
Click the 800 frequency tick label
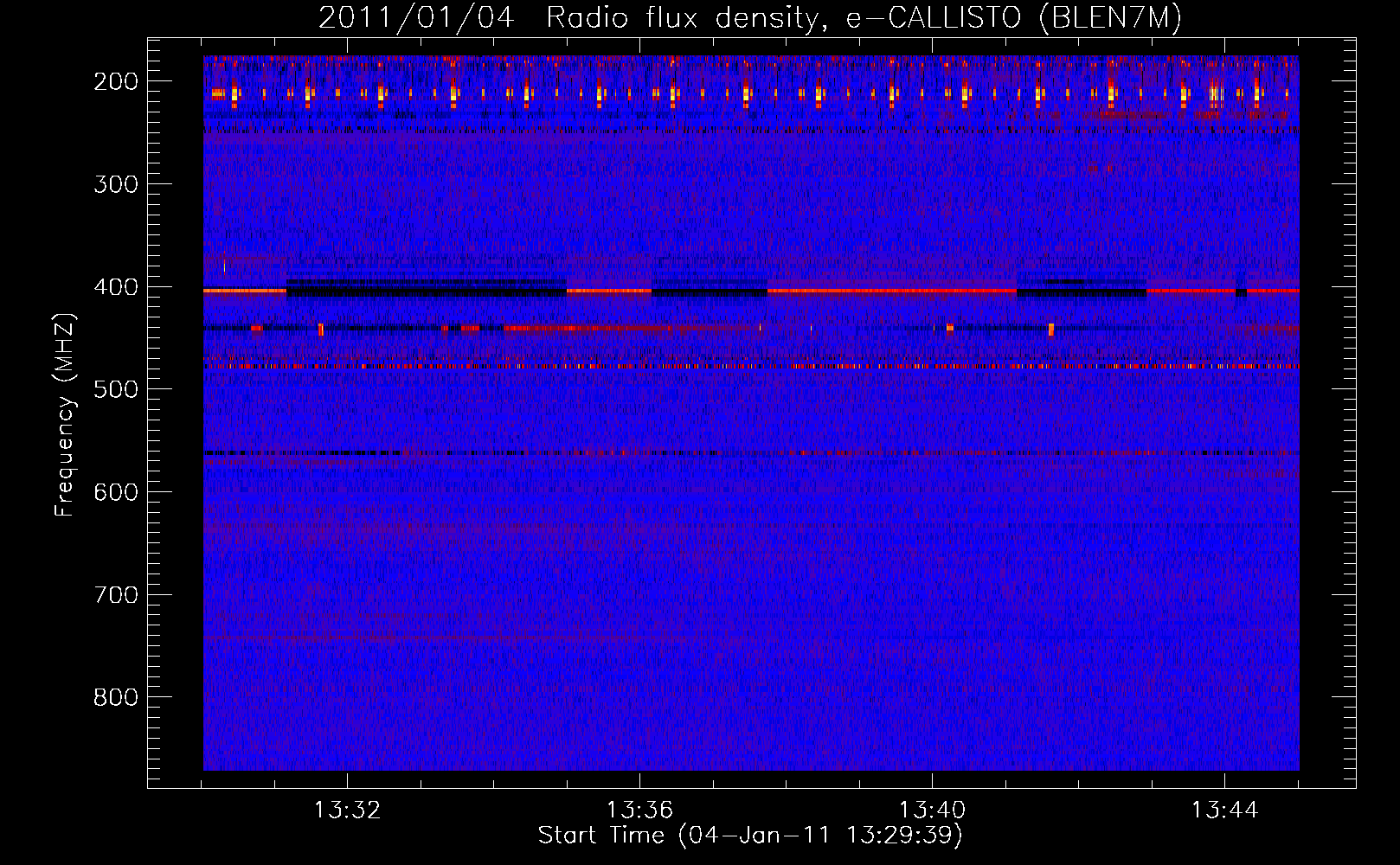(x=115, y=697)
